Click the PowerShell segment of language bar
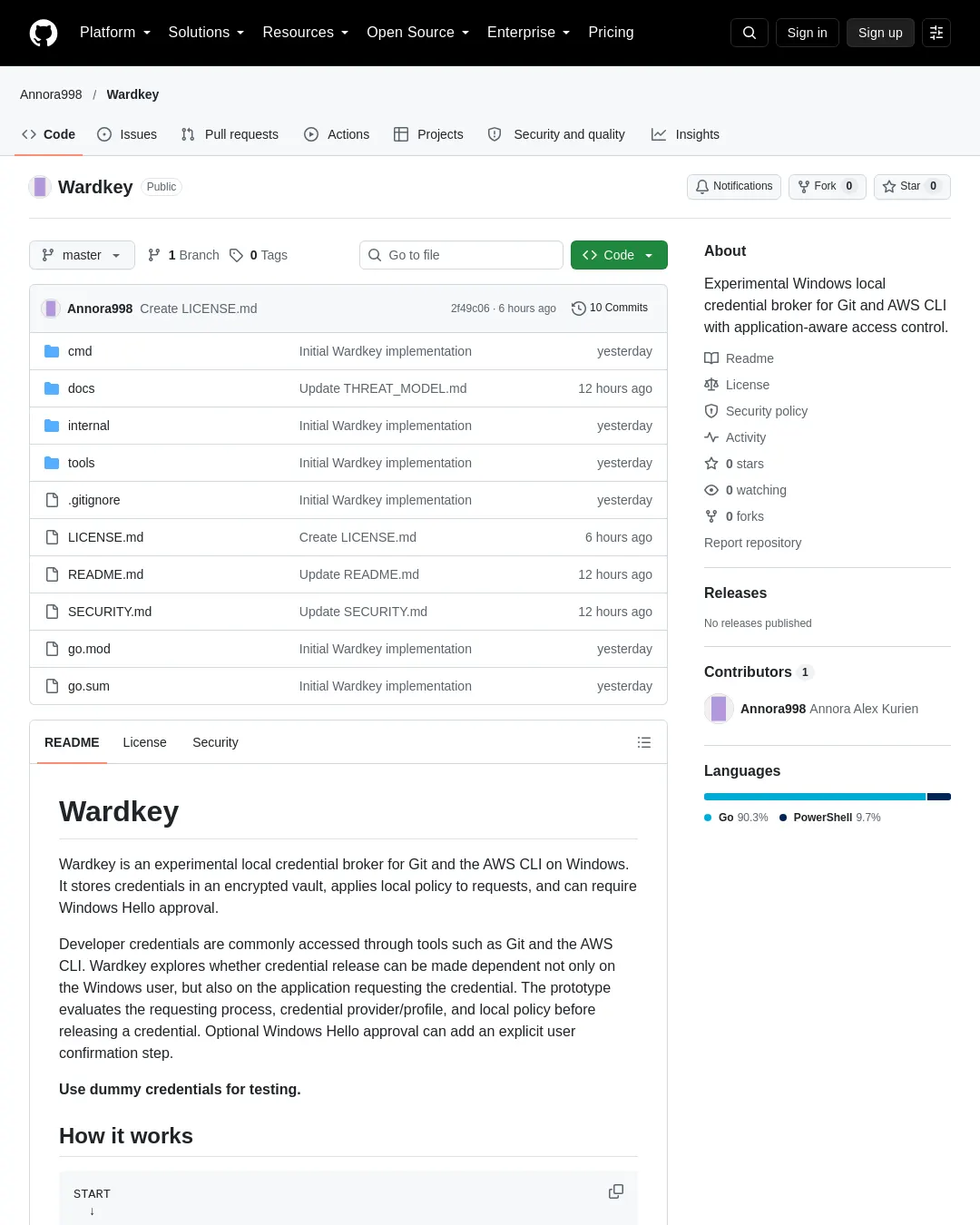The height and width of the screenshot is (1225, 980). 939,797
